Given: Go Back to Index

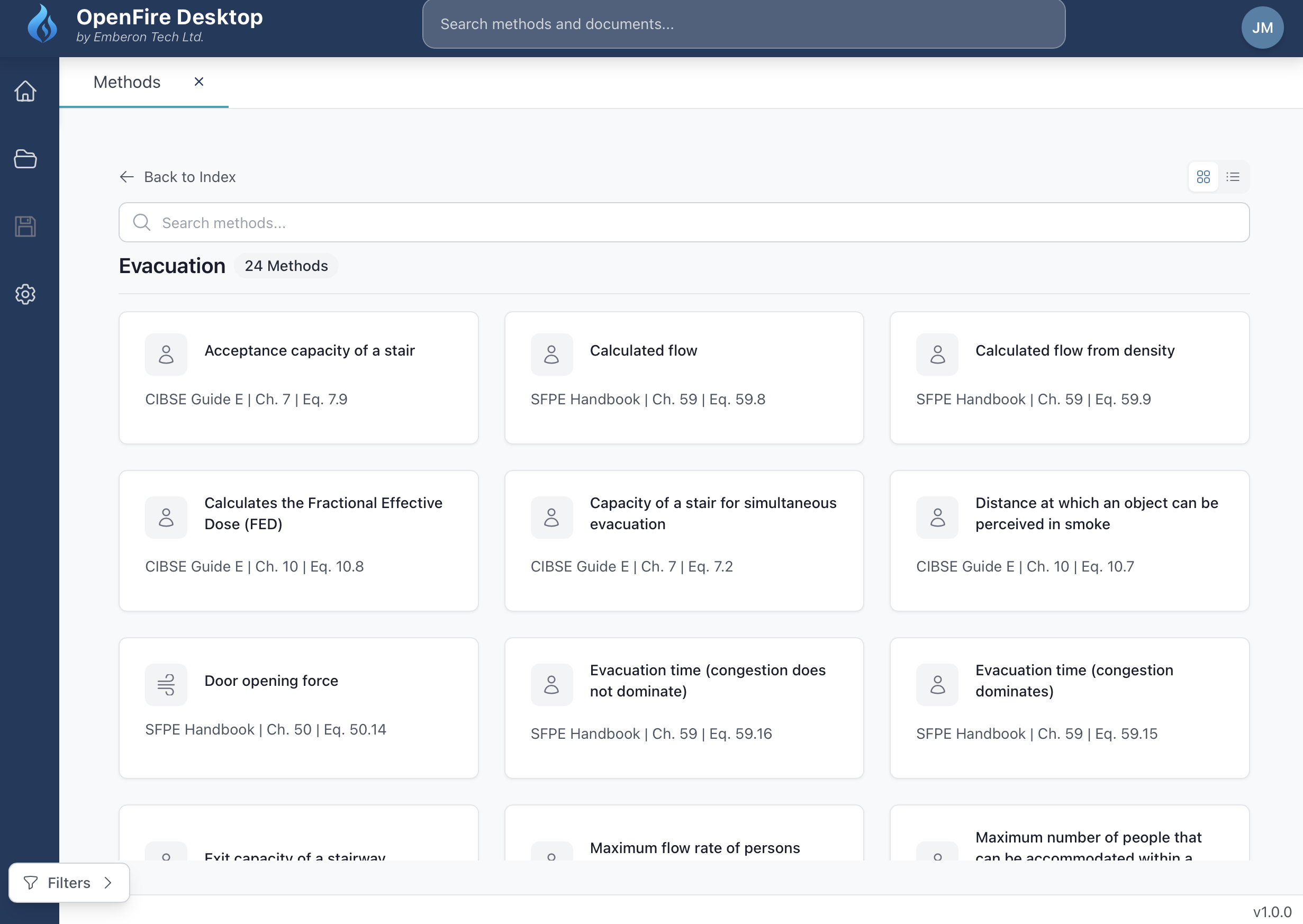Looking at the screenshot, I should pyautogui.click(x=177, y=177).
